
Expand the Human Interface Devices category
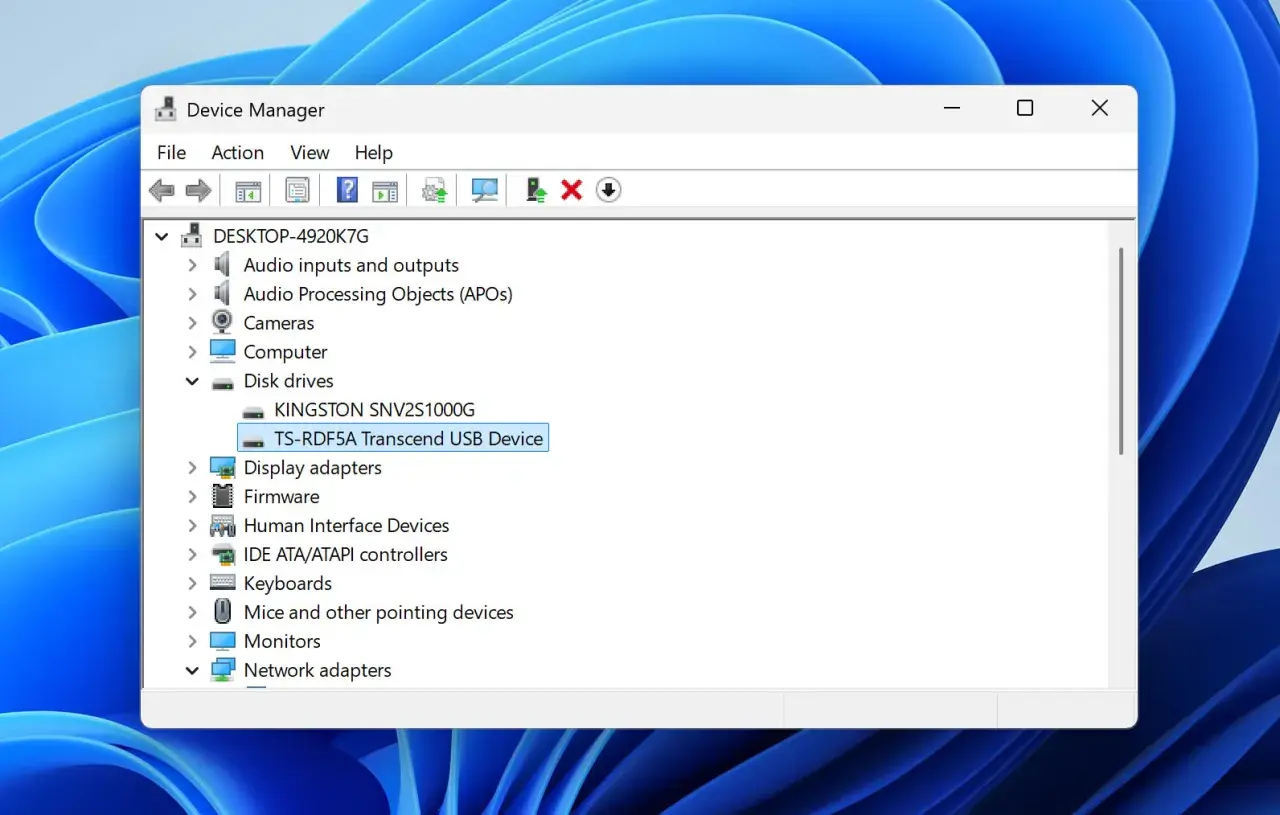coord(192,525)
